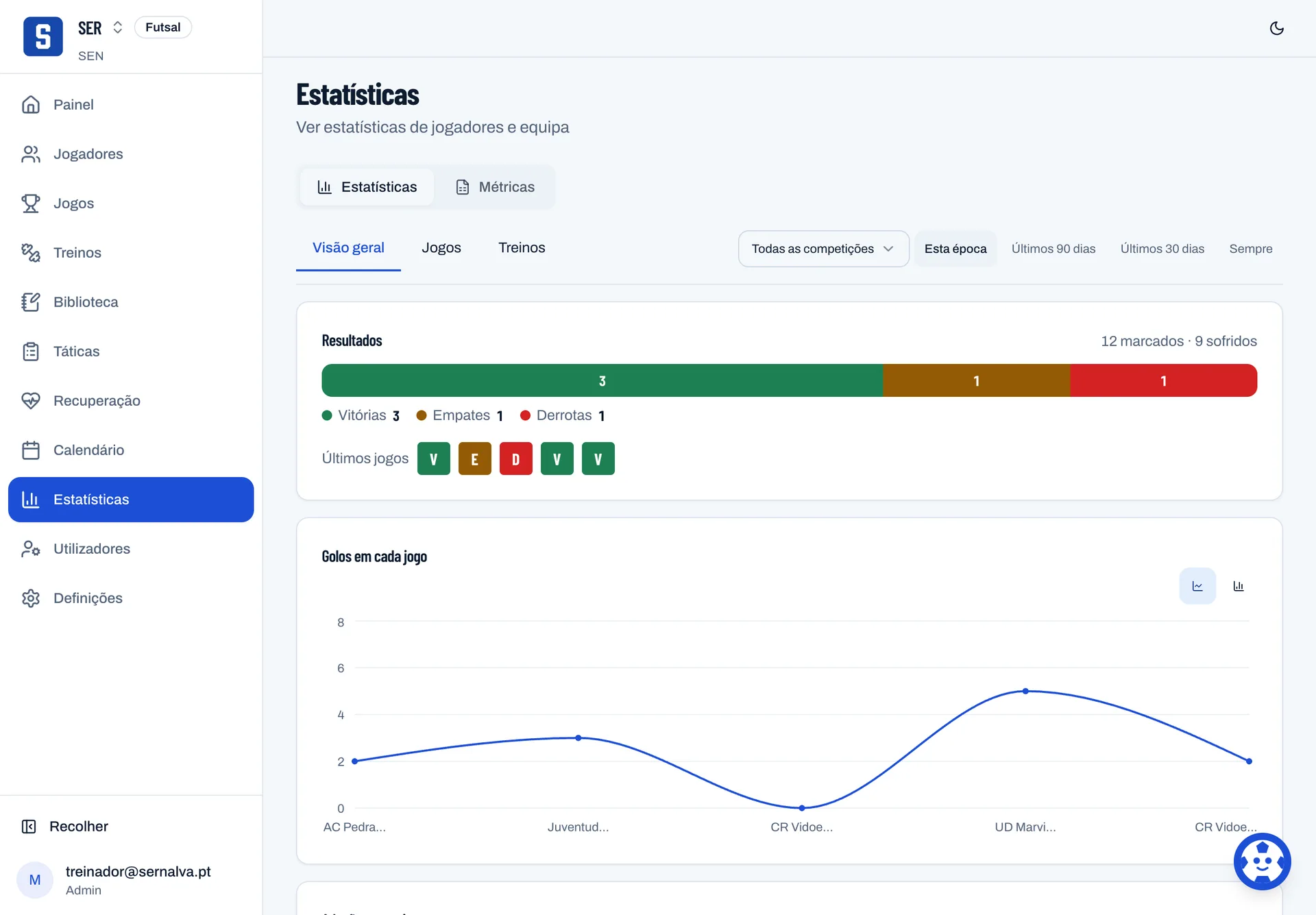The image size is (1316, 915).
Task: Click the blue S club logo
Action: coord(42,36)
